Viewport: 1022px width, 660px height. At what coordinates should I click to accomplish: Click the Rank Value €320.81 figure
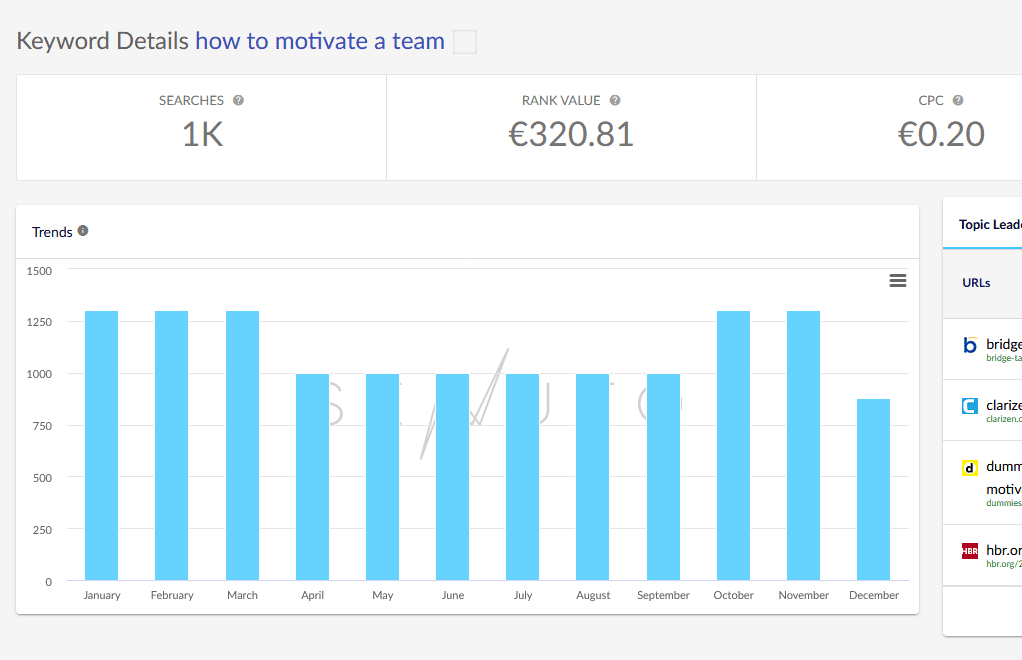tap(571, 134)
